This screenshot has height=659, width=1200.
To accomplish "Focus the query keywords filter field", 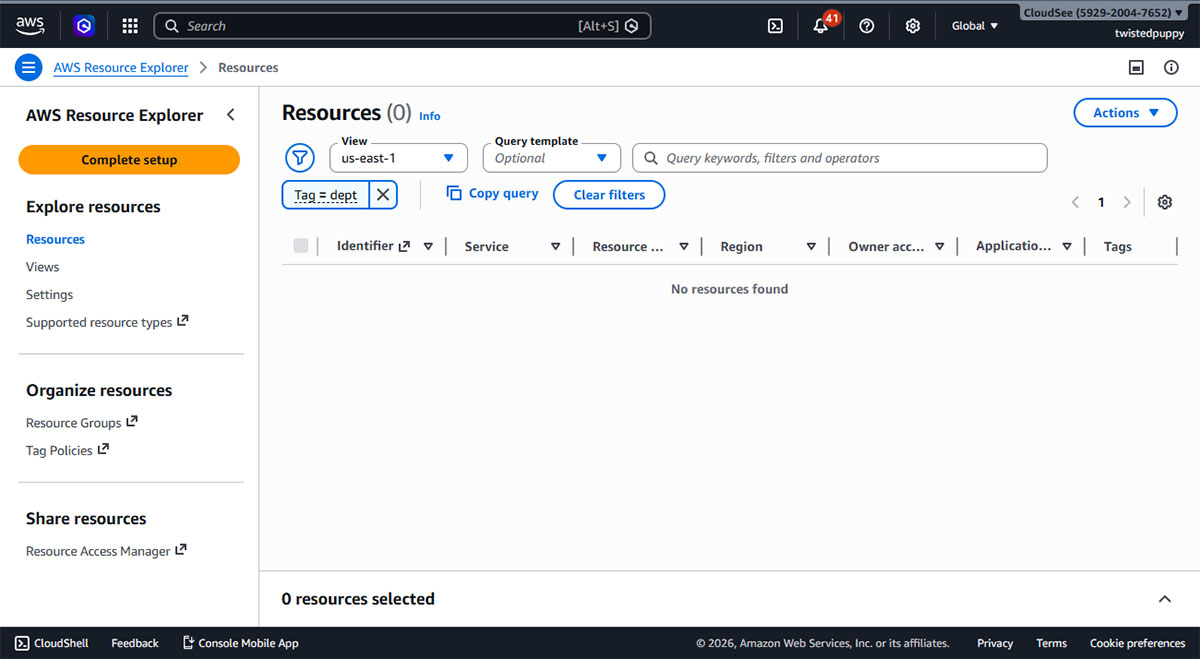I will pyautogui.click(x=840, y=158).
